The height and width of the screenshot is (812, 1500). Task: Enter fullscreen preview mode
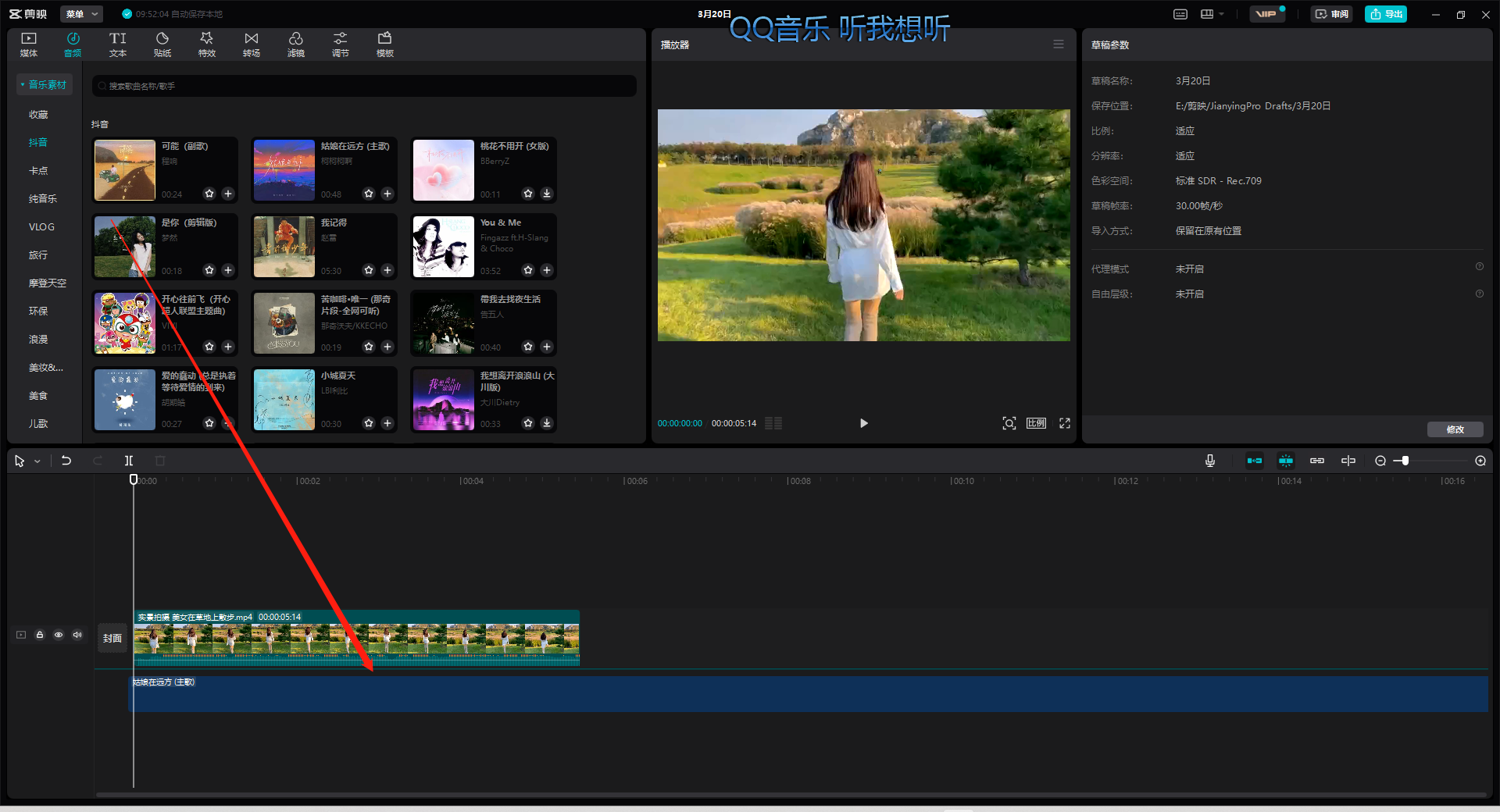coord(1065,423)
